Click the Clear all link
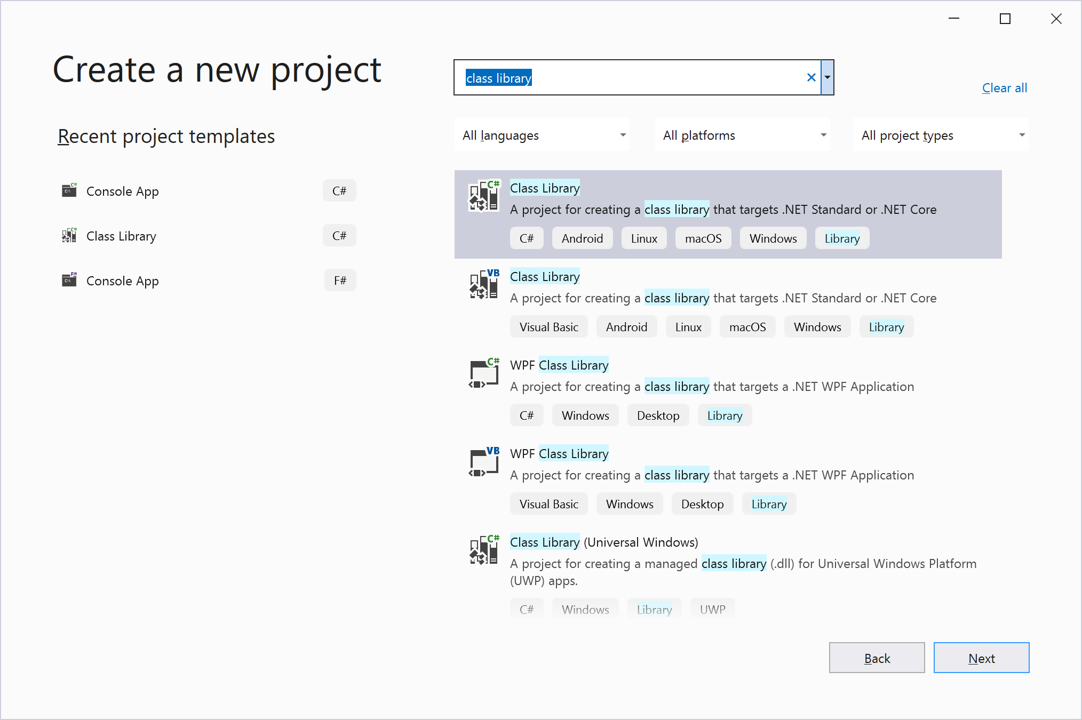 coord(1004,88)
